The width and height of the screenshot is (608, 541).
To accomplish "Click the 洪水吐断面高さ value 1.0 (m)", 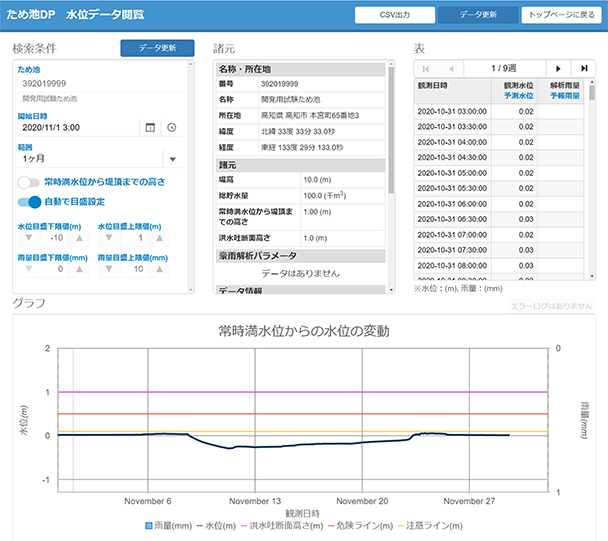I will tap(315, 238).
